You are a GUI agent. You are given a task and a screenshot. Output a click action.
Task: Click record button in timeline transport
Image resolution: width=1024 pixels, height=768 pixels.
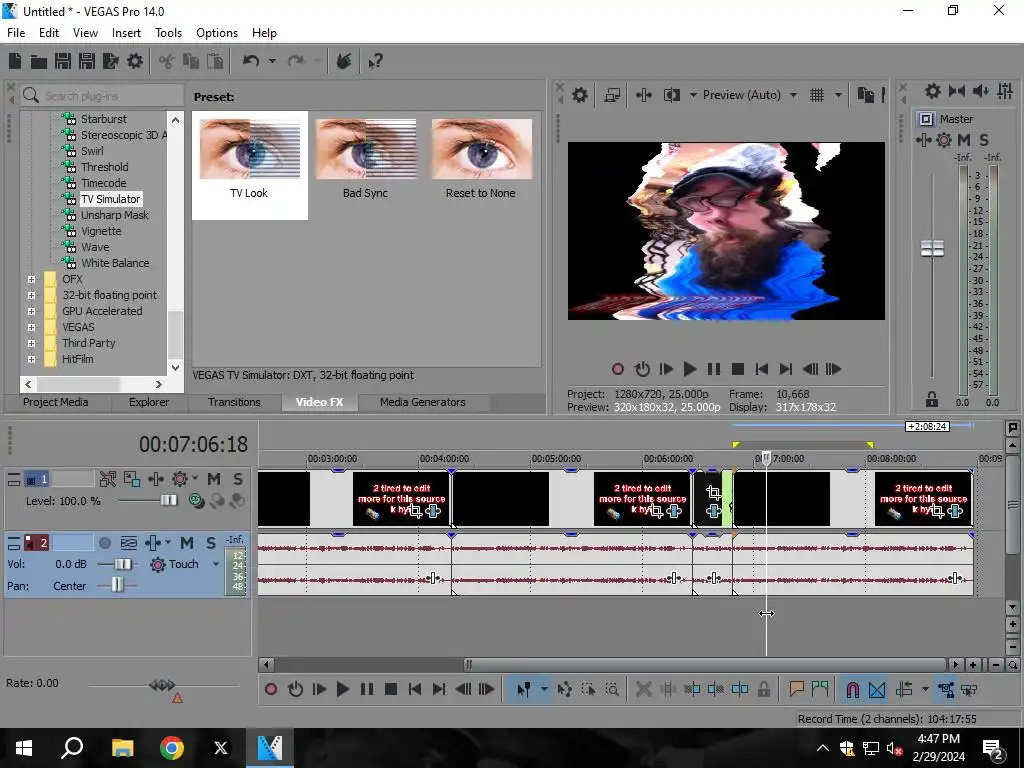click(271, 689)
